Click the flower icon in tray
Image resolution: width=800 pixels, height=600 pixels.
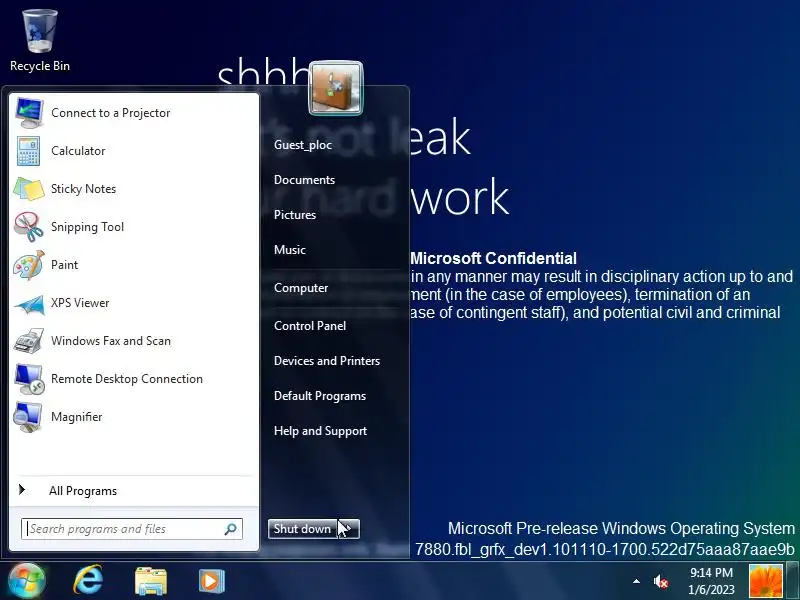(765, 581)
